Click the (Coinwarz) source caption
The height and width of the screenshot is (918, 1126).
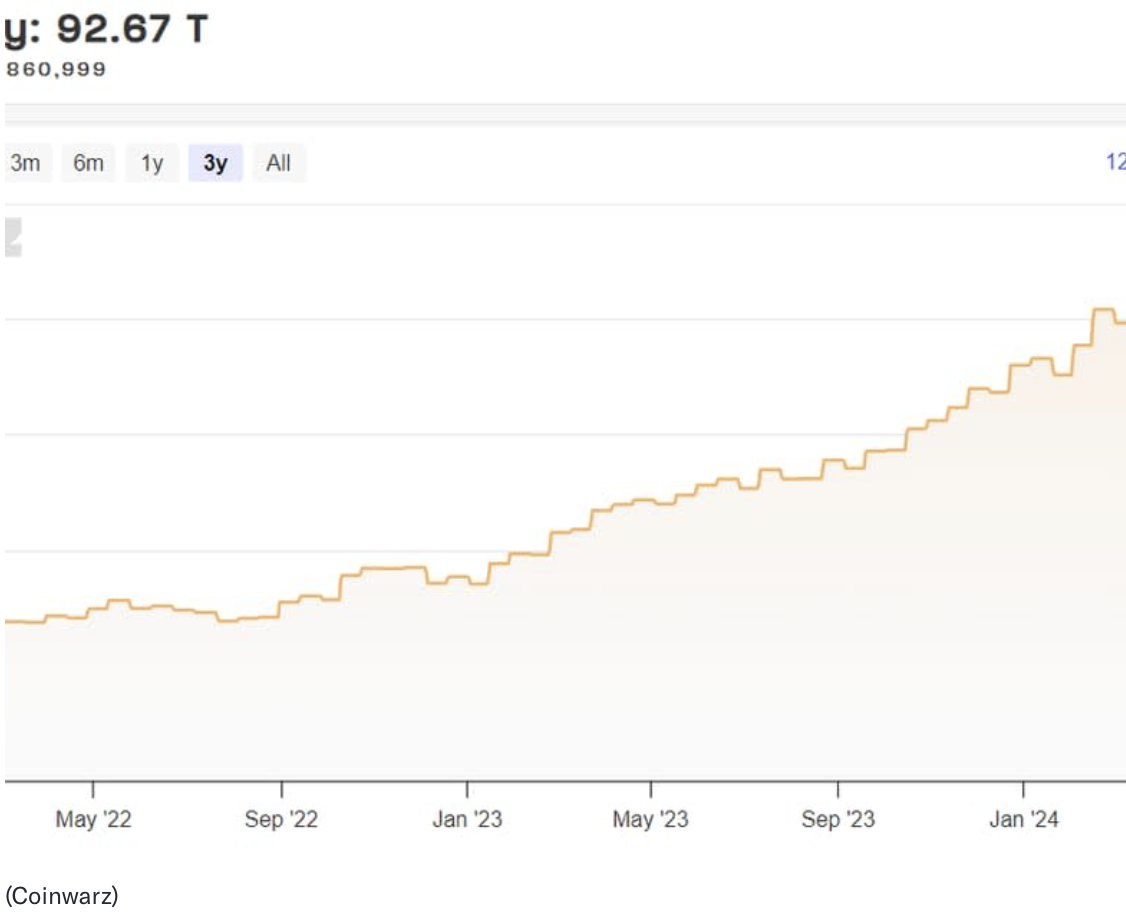point(61,895)
